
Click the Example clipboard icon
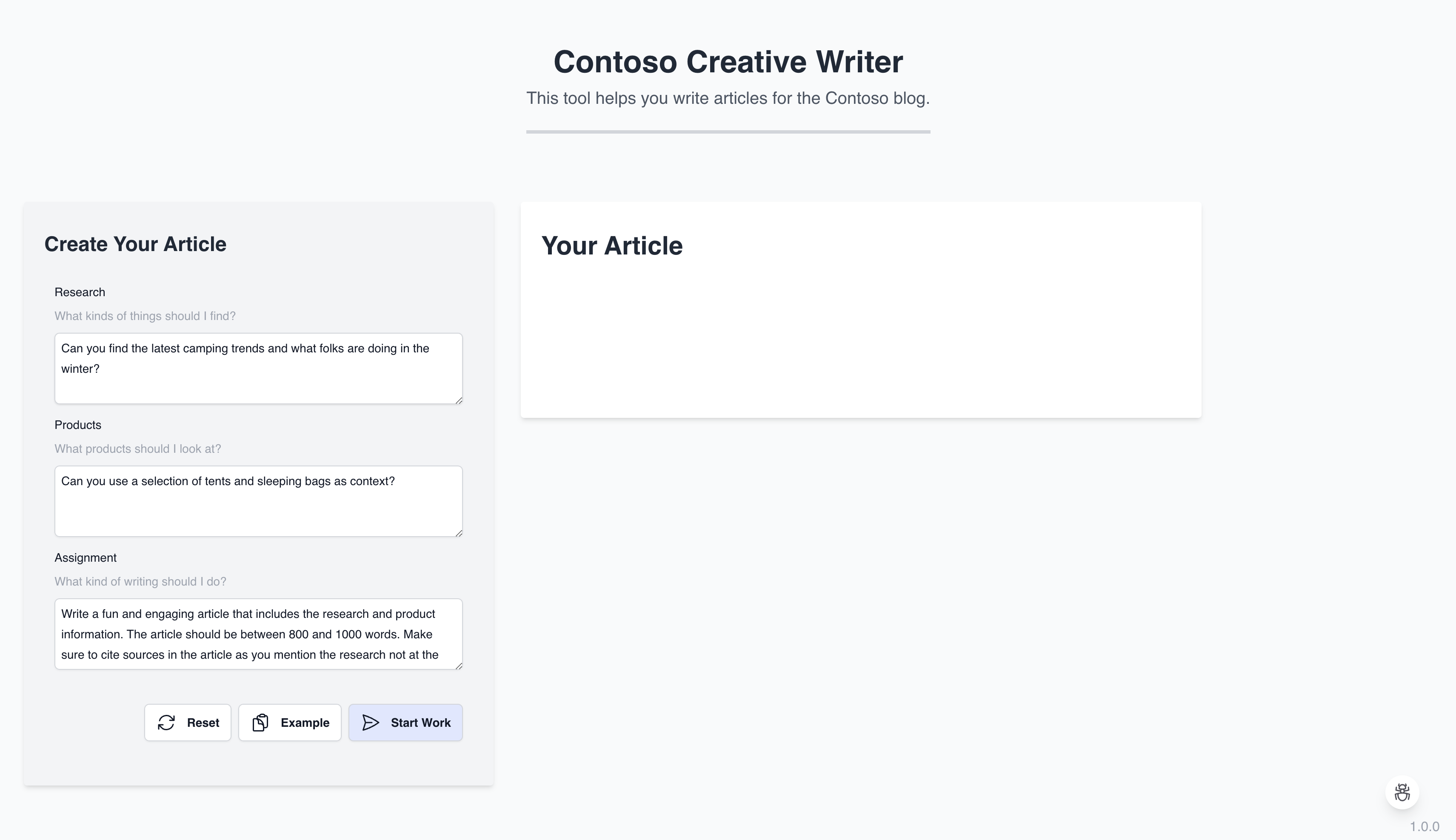tap(260, 722)
